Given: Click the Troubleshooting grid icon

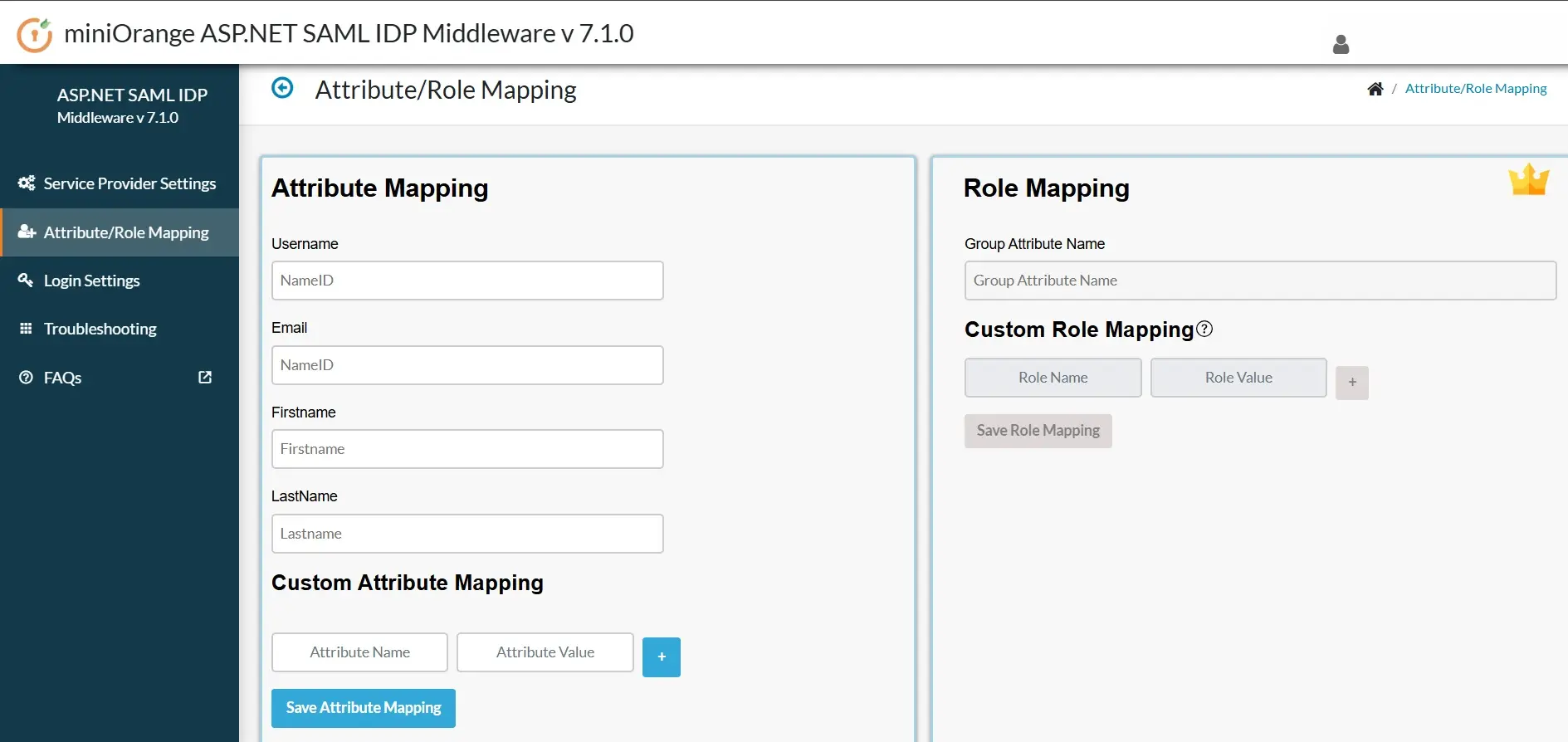Looking at the screenshot, I should [x=26, y=329].
